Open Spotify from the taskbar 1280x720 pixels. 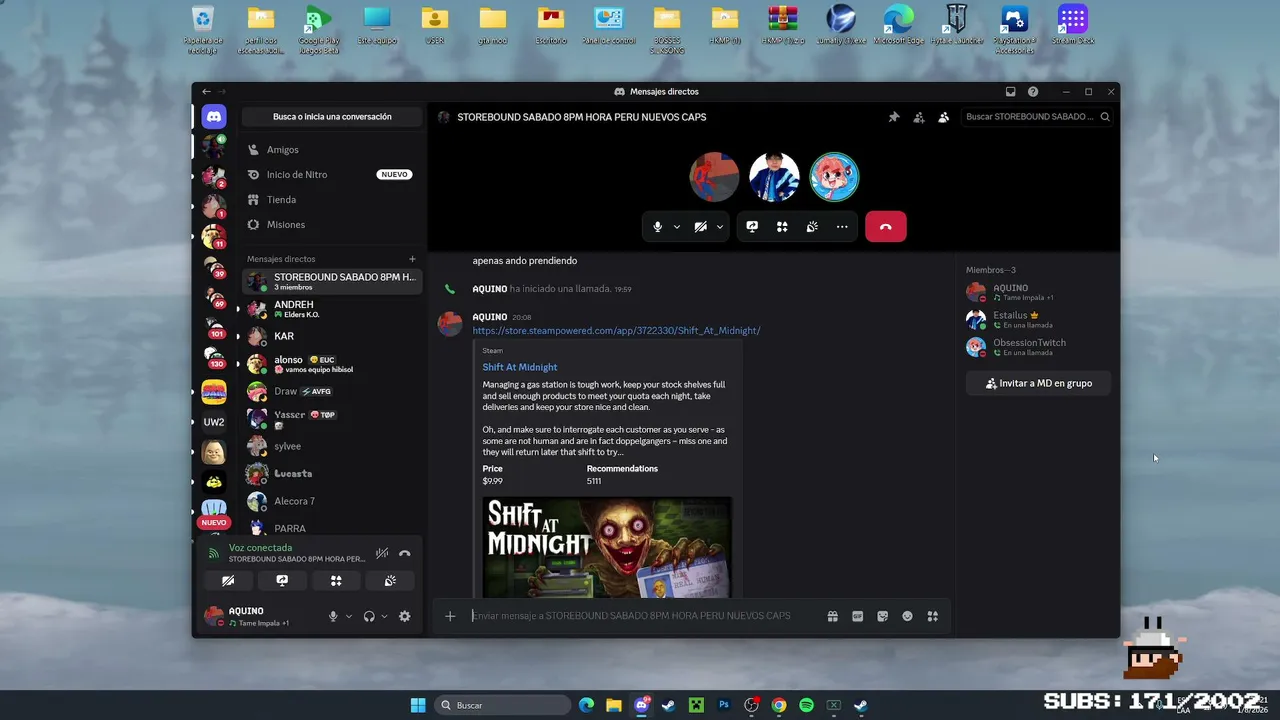tap(806, 705)
